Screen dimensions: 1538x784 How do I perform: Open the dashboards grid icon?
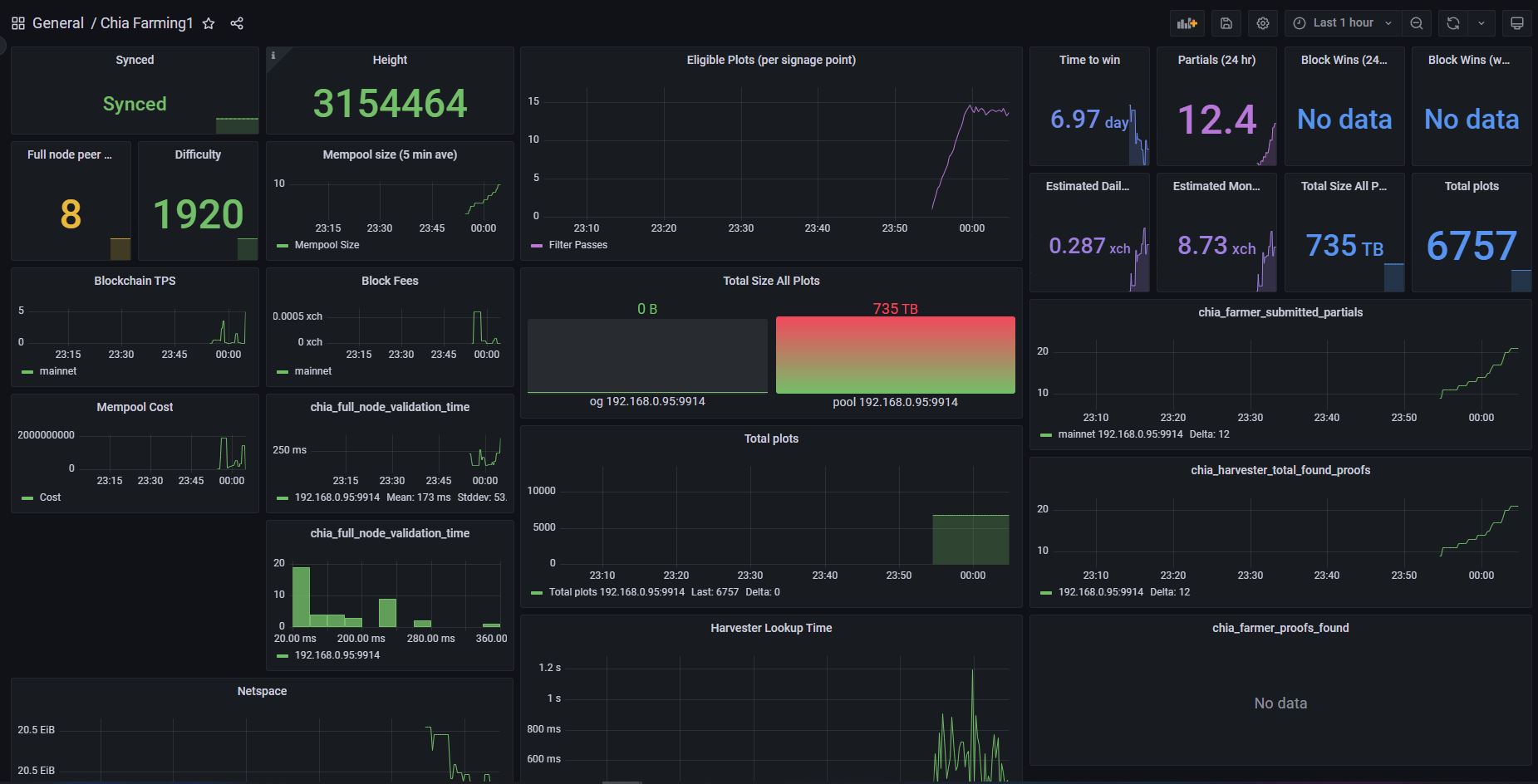[x=17, y=23]
